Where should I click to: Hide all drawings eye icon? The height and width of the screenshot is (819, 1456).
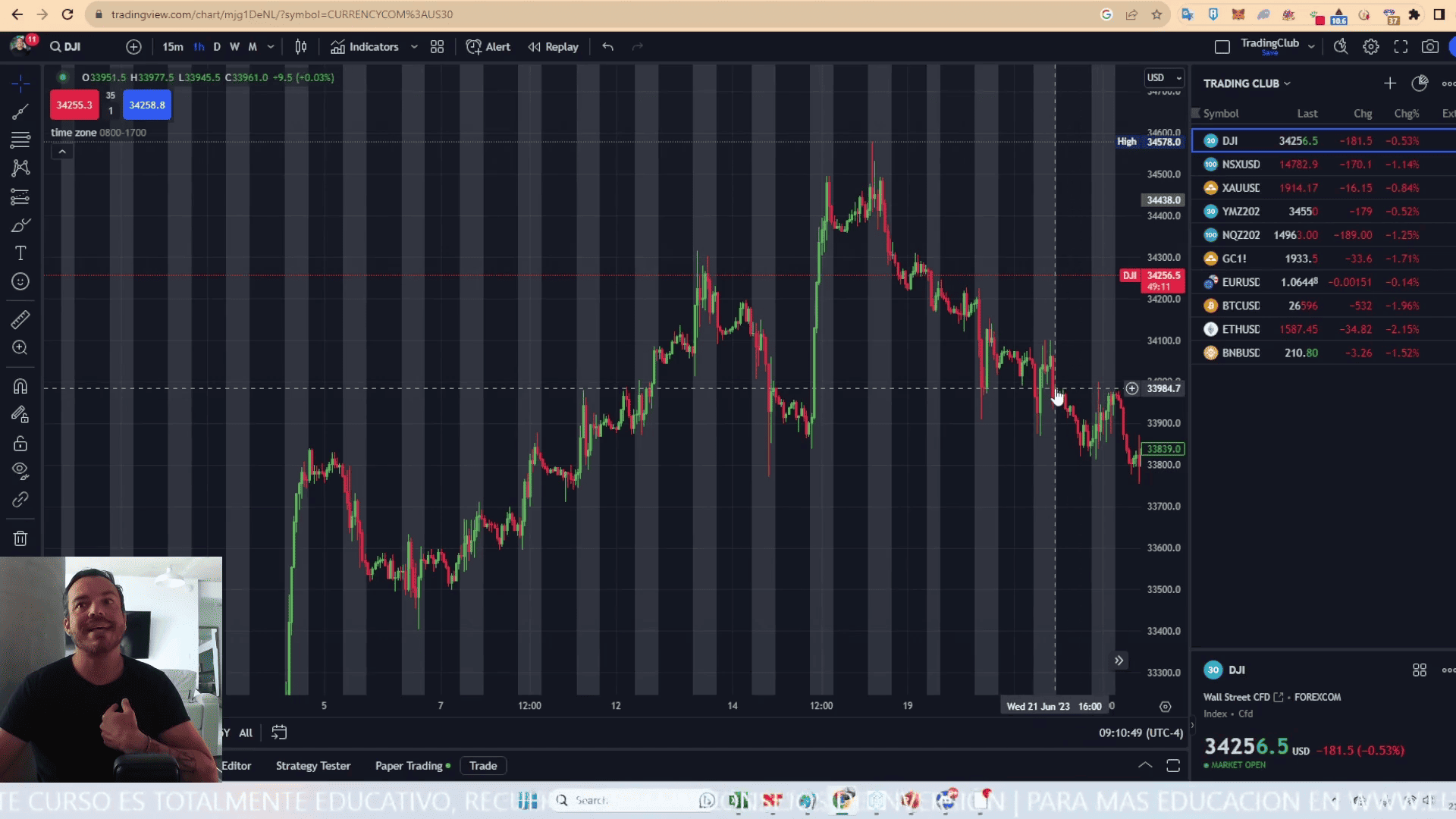tap(20, 472)
